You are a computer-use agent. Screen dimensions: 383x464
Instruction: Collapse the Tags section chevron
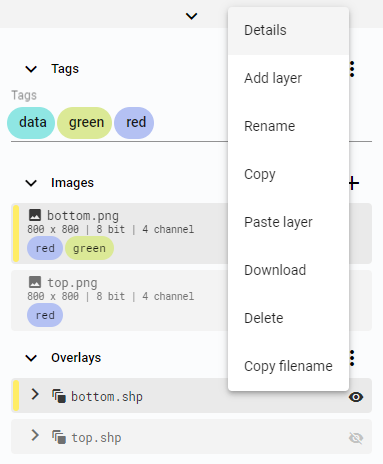(x=31, y=69)
